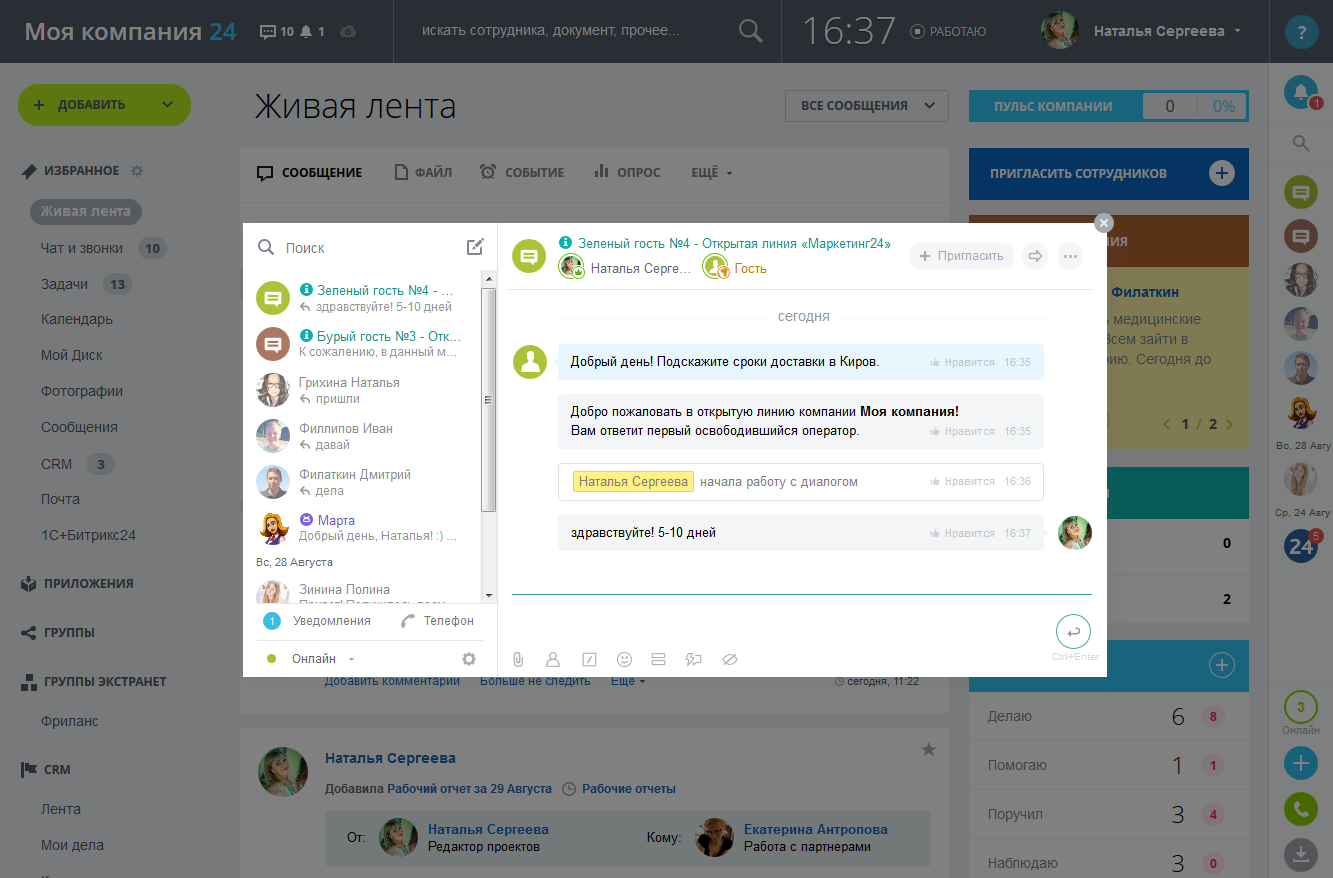Toggle the star on Наталья Сергеева's post

(x=928, y=749)
